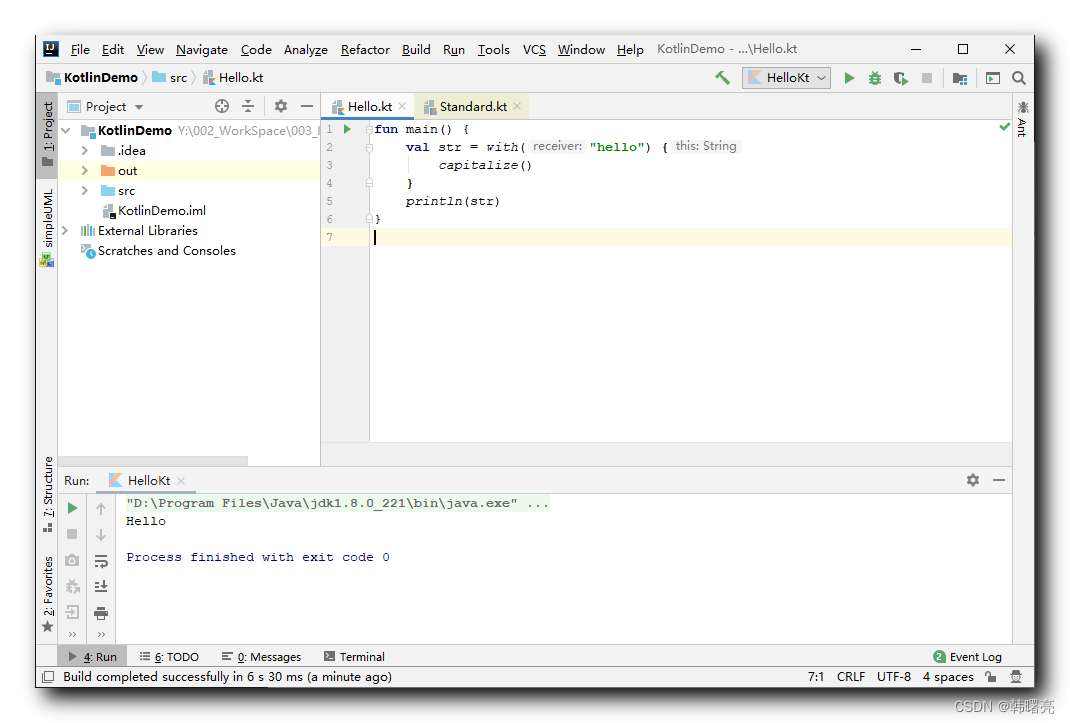Collapse the KotlinDemo root node

pyautogui.click(x=66, y=130)
